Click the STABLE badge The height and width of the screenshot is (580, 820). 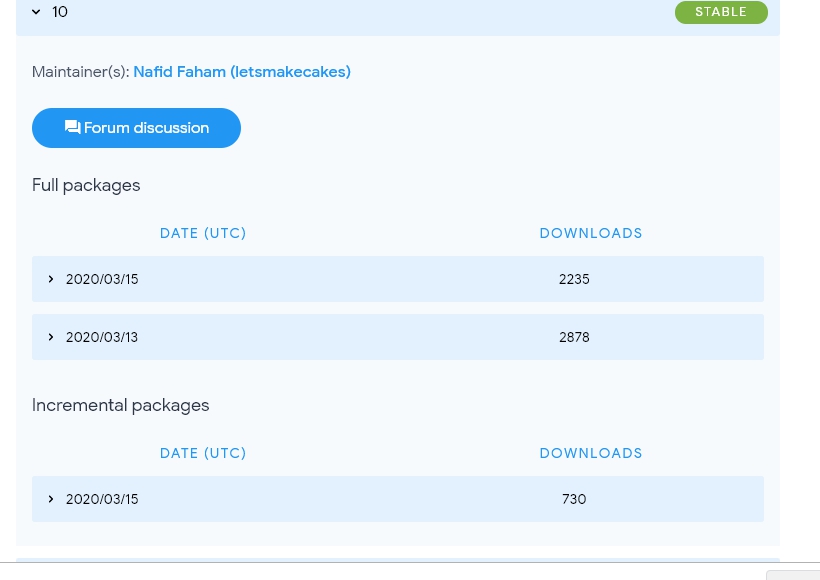coord(721,12)
